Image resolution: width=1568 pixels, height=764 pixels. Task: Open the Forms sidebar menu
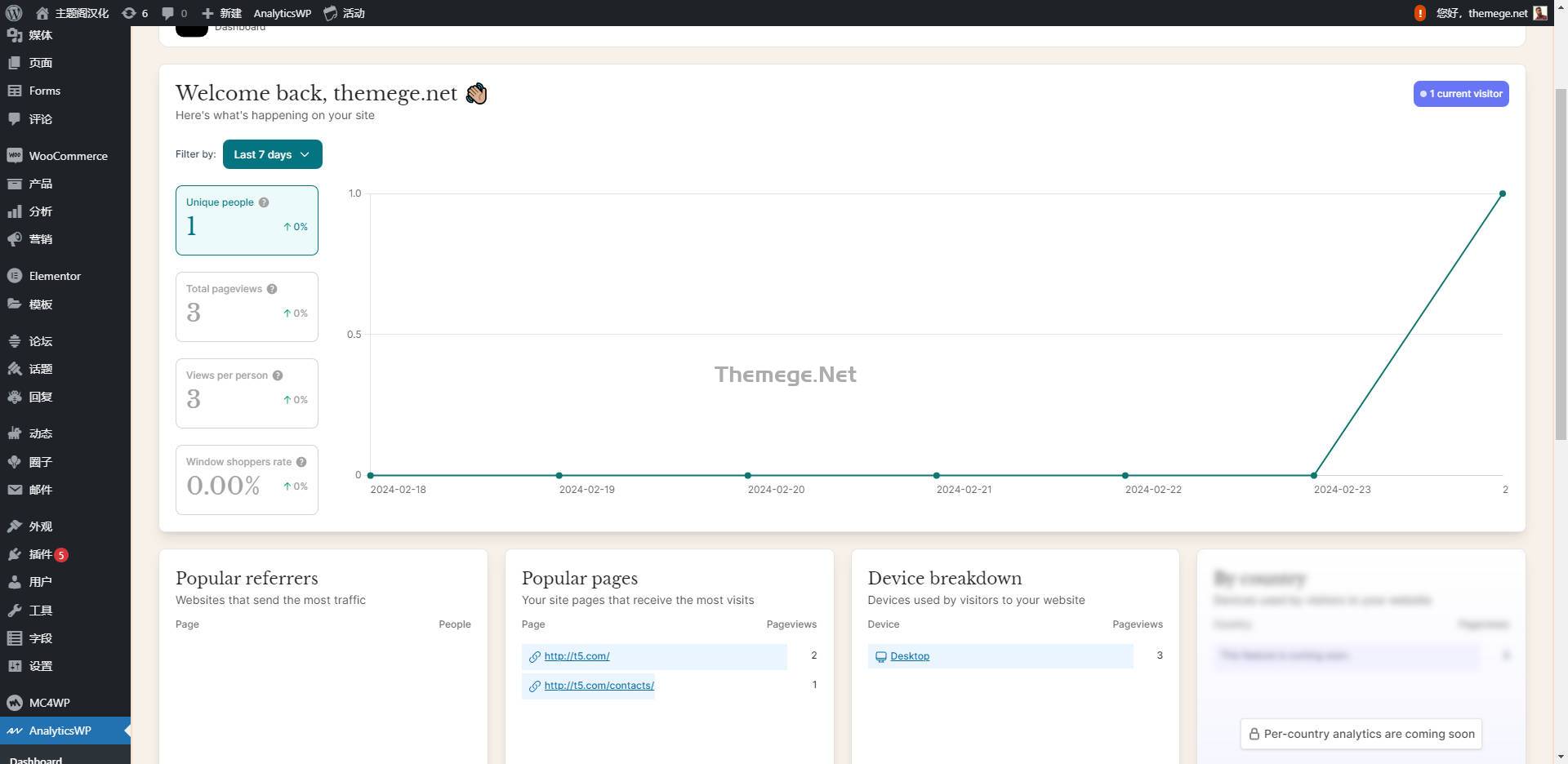tap(65, 91)
